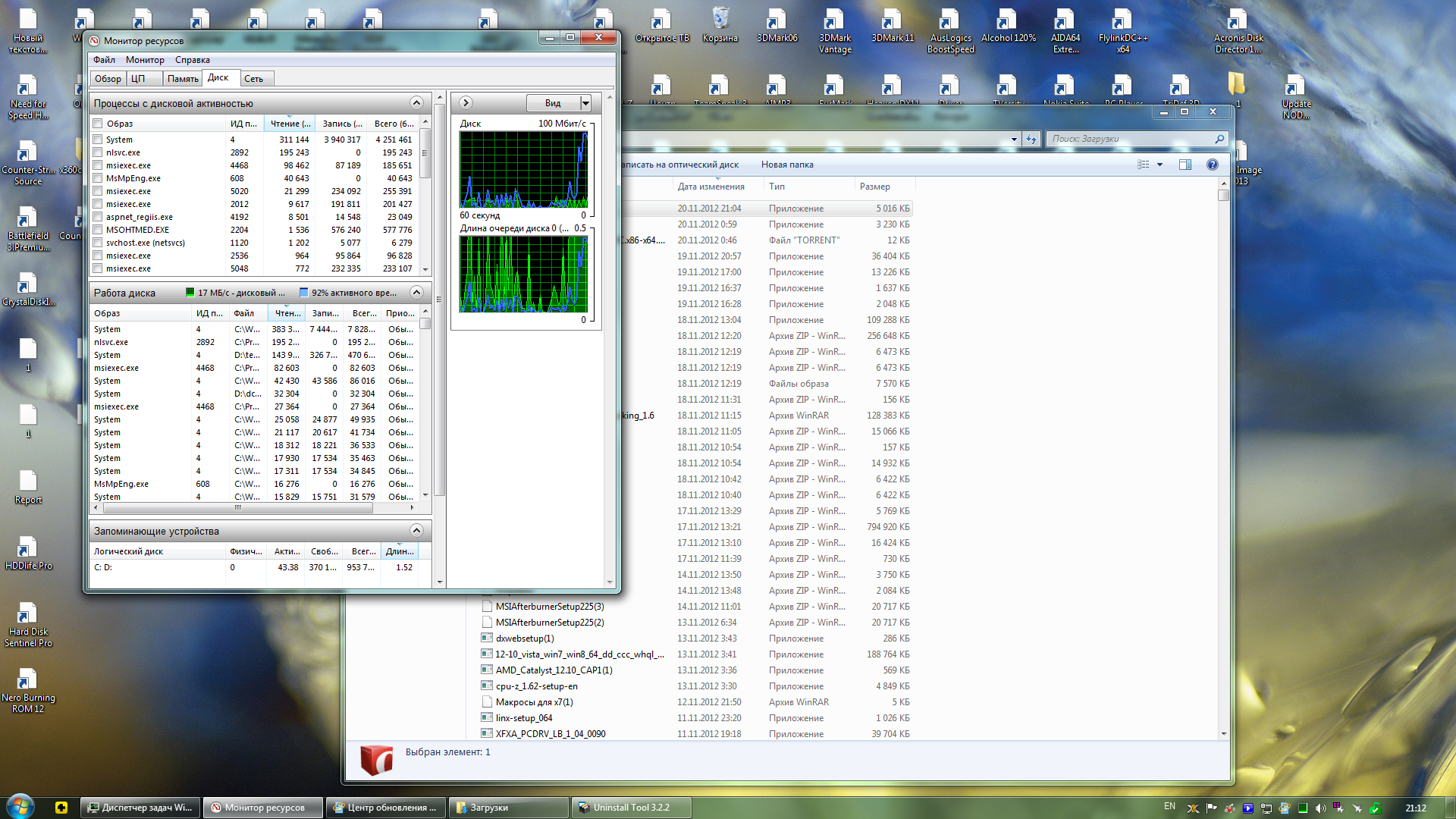
Task: Toggle the select-all Образ header checkbox
Action: (98, 124)
